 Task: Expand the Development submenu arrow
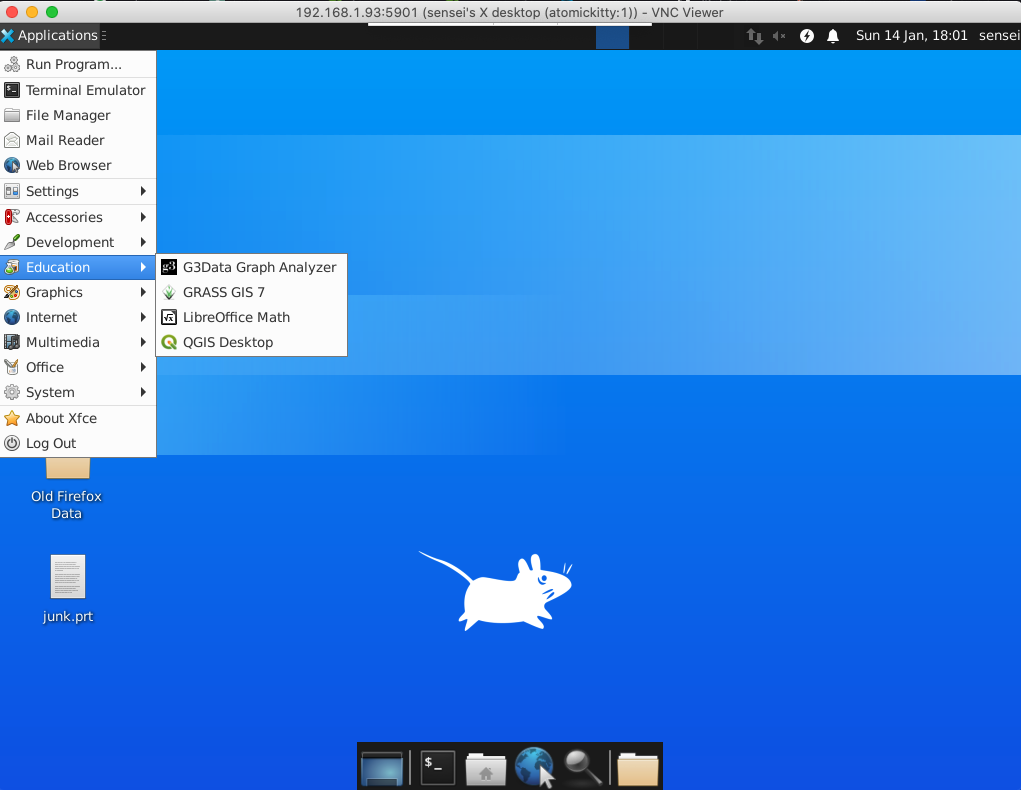point(143,242)
